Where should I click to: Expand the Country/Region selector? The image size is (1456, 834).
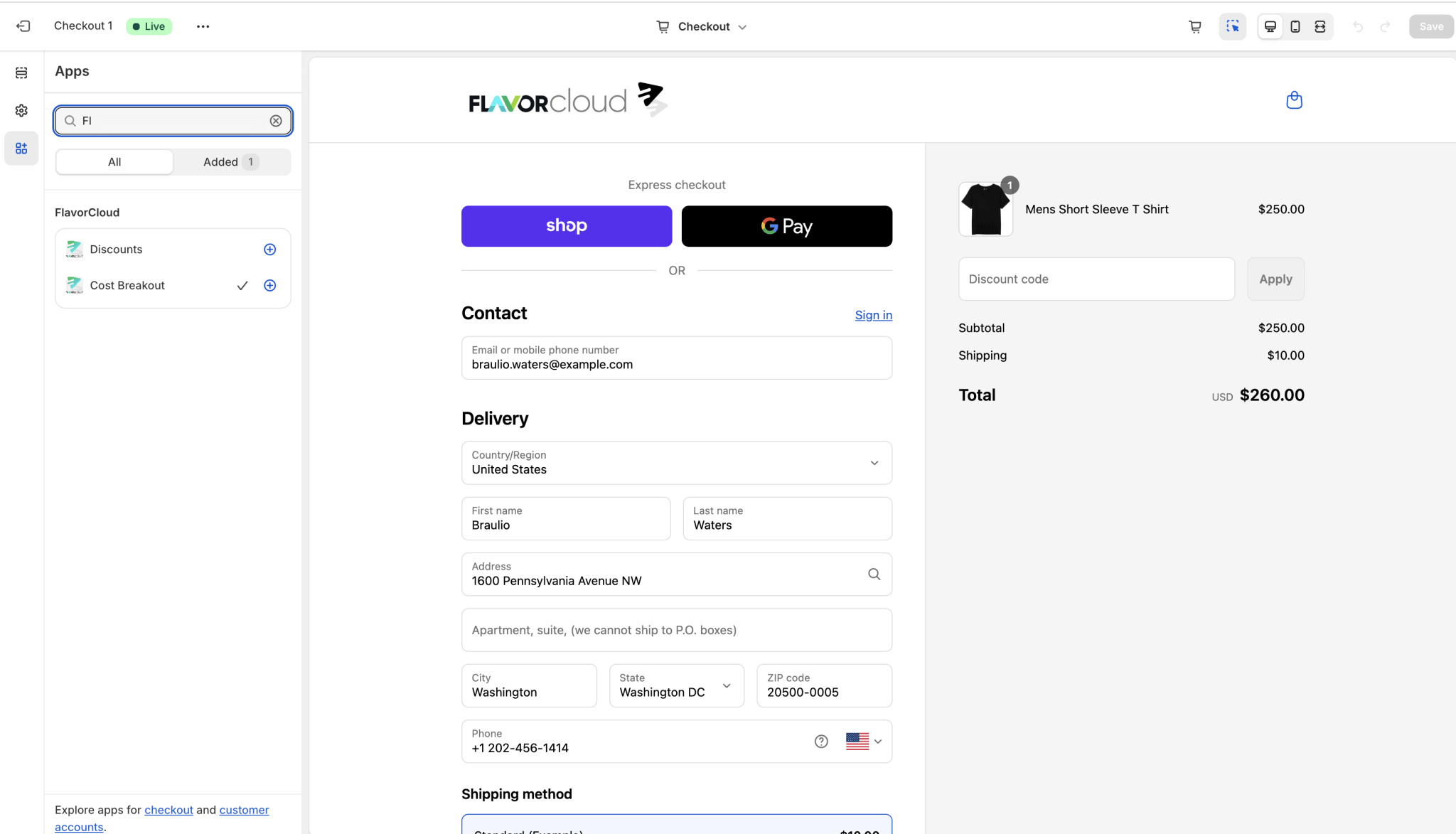coord(874,462)
